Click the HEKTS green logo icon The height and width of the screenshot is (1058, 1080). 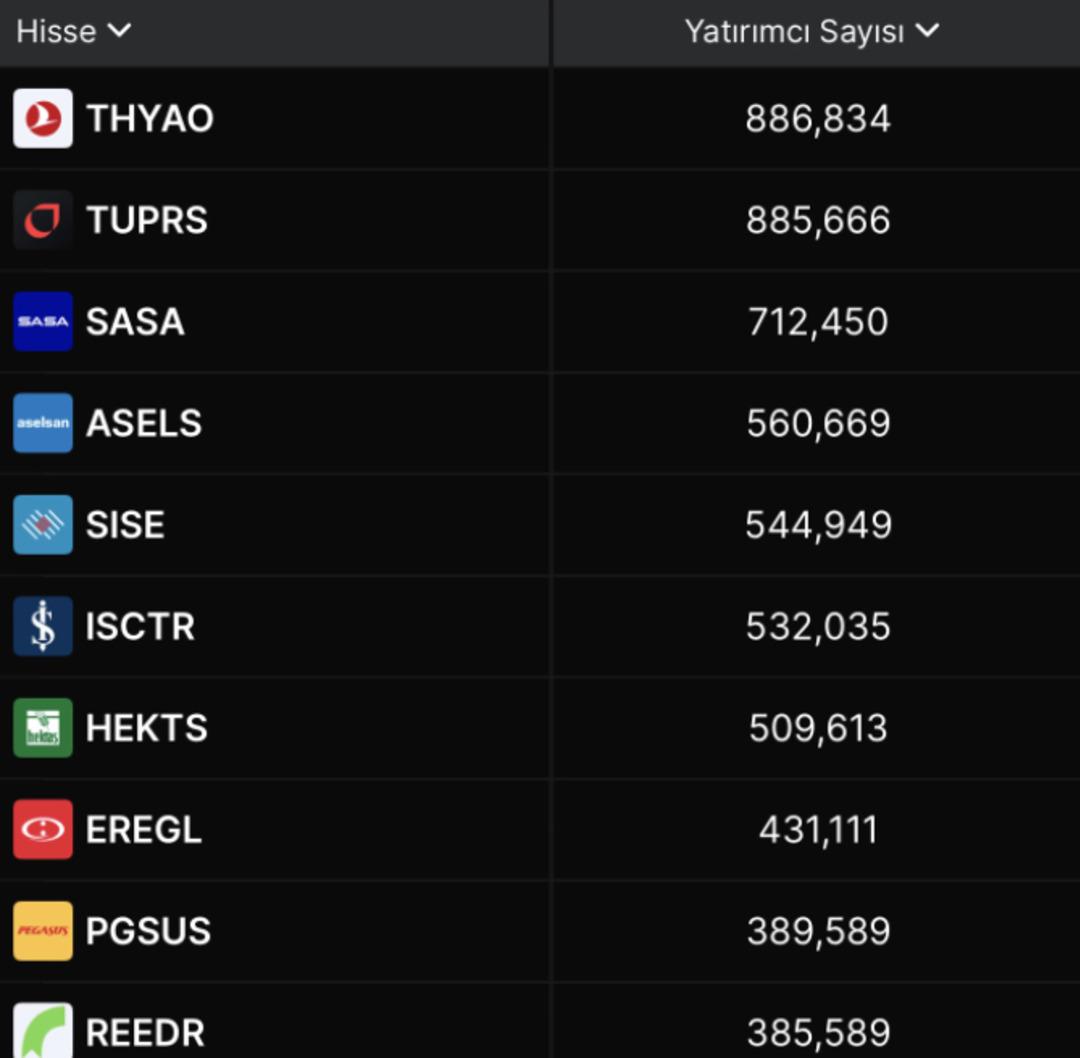pos(42,727)
